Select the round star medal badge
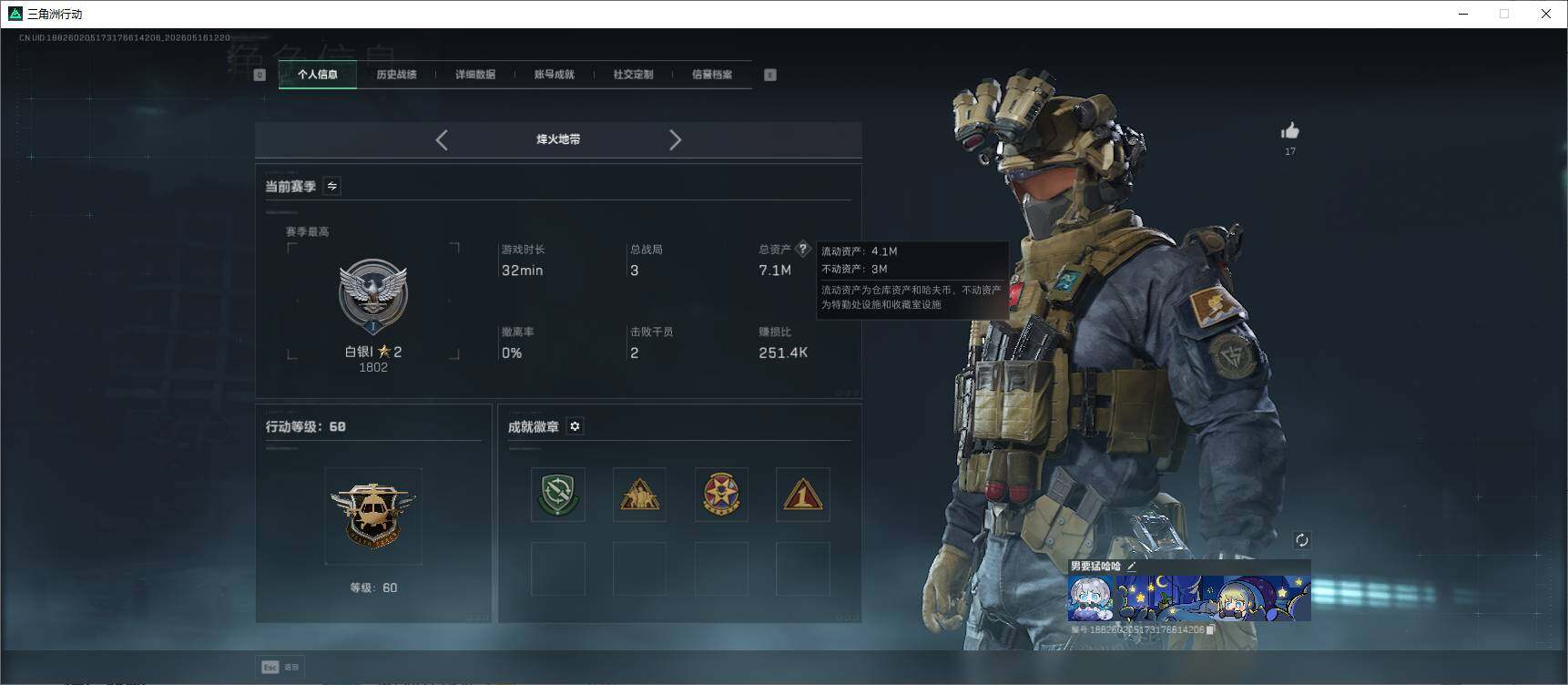Image resolution: width=1568 pixels, height=685 pixels. pos(721,495)
